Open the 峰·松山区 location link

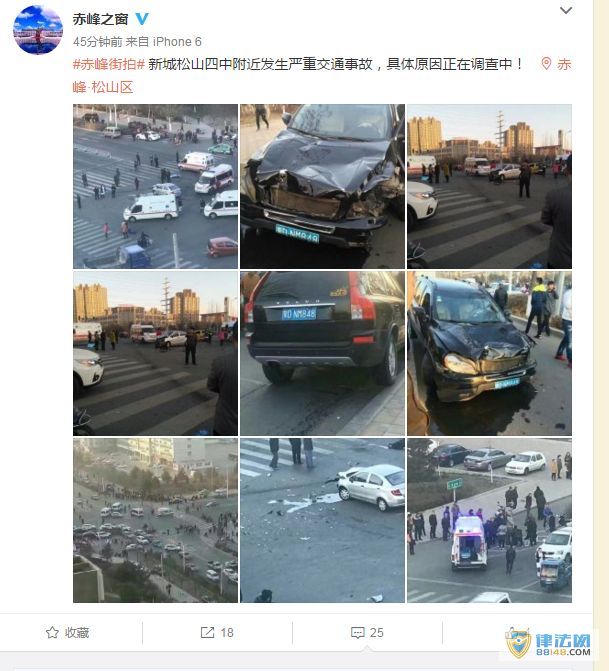pos(103,87)
